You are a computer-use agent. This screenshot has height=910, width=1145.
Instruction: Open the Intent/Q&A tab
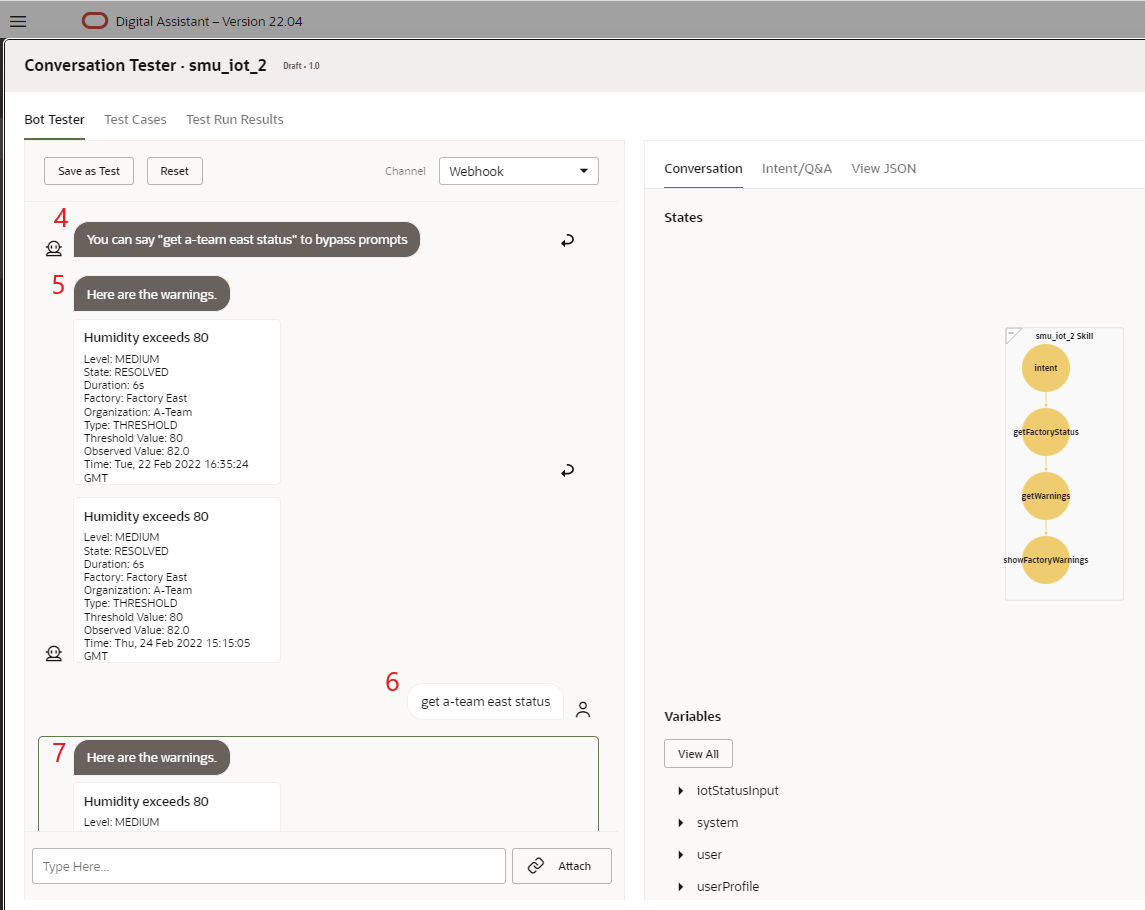796,168
